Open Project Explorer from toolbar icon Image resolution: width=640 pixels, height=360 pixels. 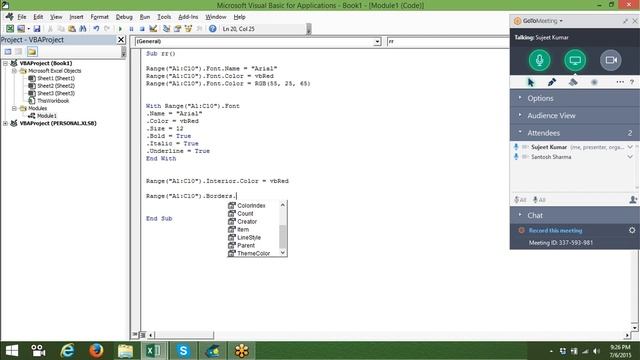pyautogui.click(x=167, y=29)
